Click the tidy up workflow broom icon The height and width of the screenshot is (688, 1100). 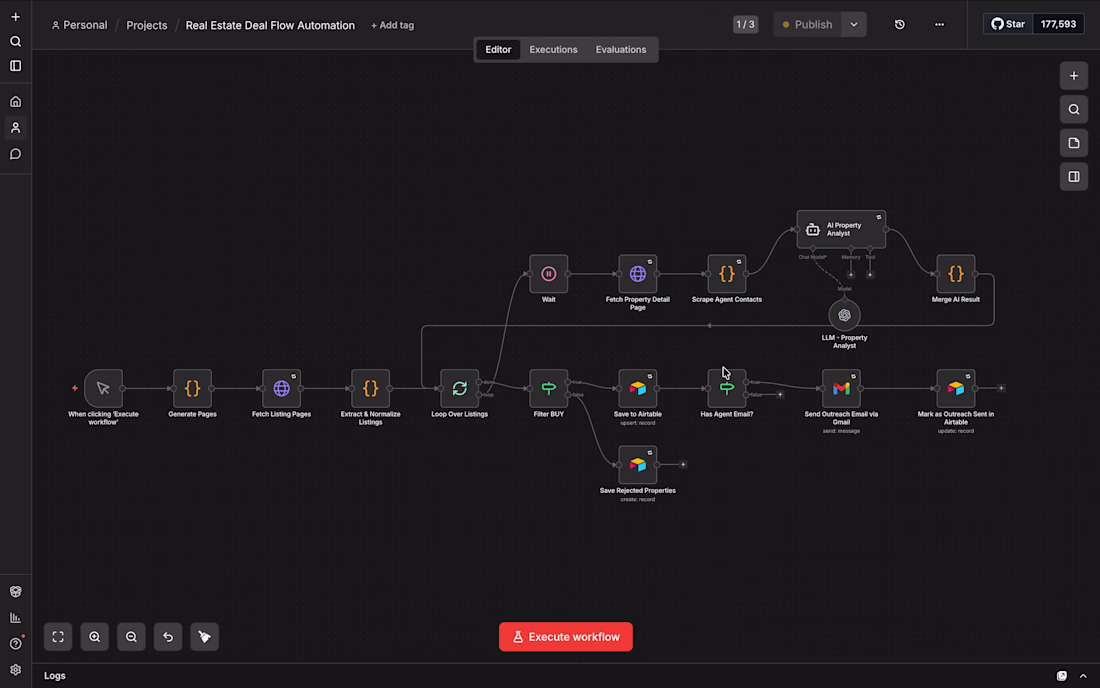204,637
